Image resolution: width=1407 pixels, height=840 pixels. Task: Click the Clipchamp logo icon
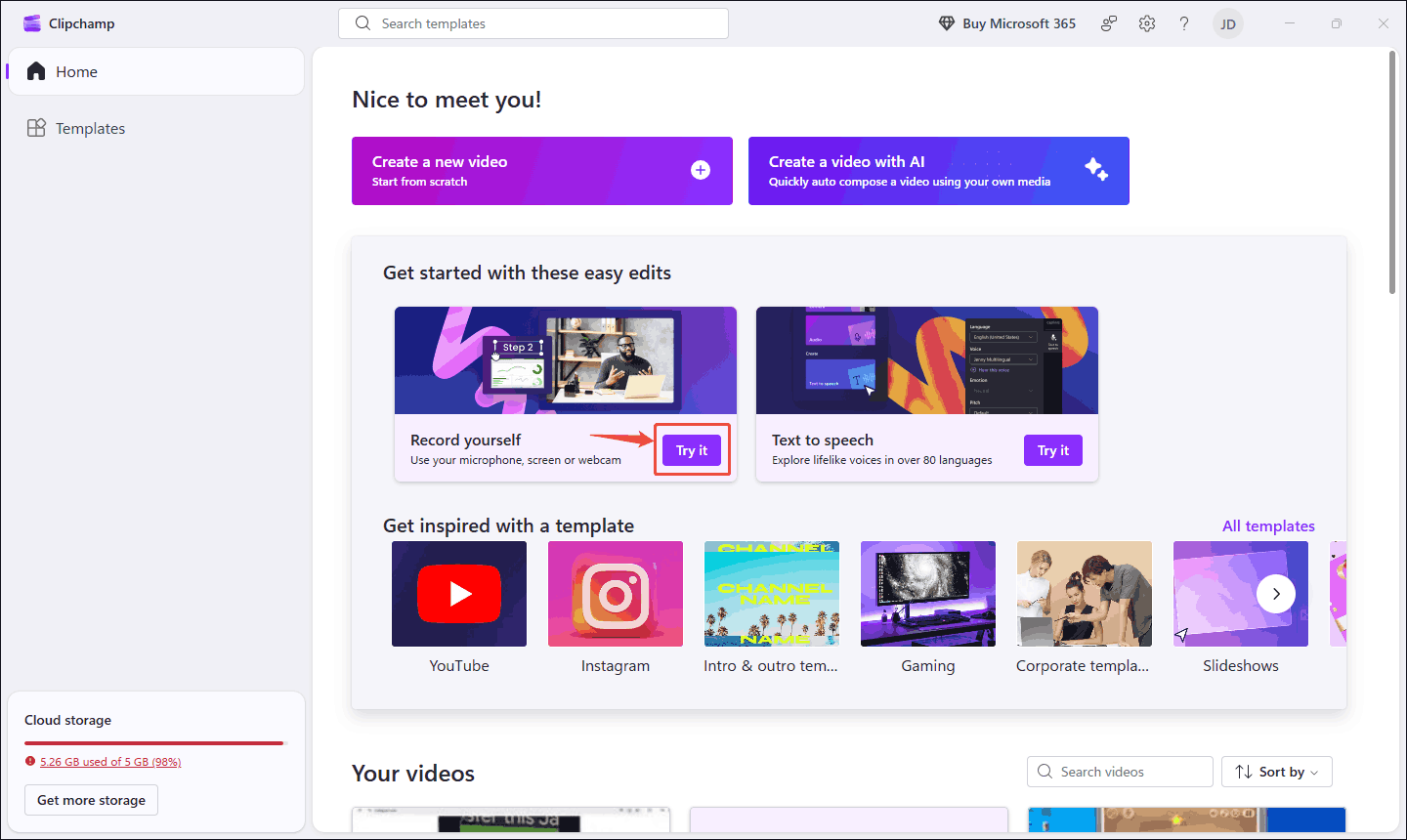(32, 21)
